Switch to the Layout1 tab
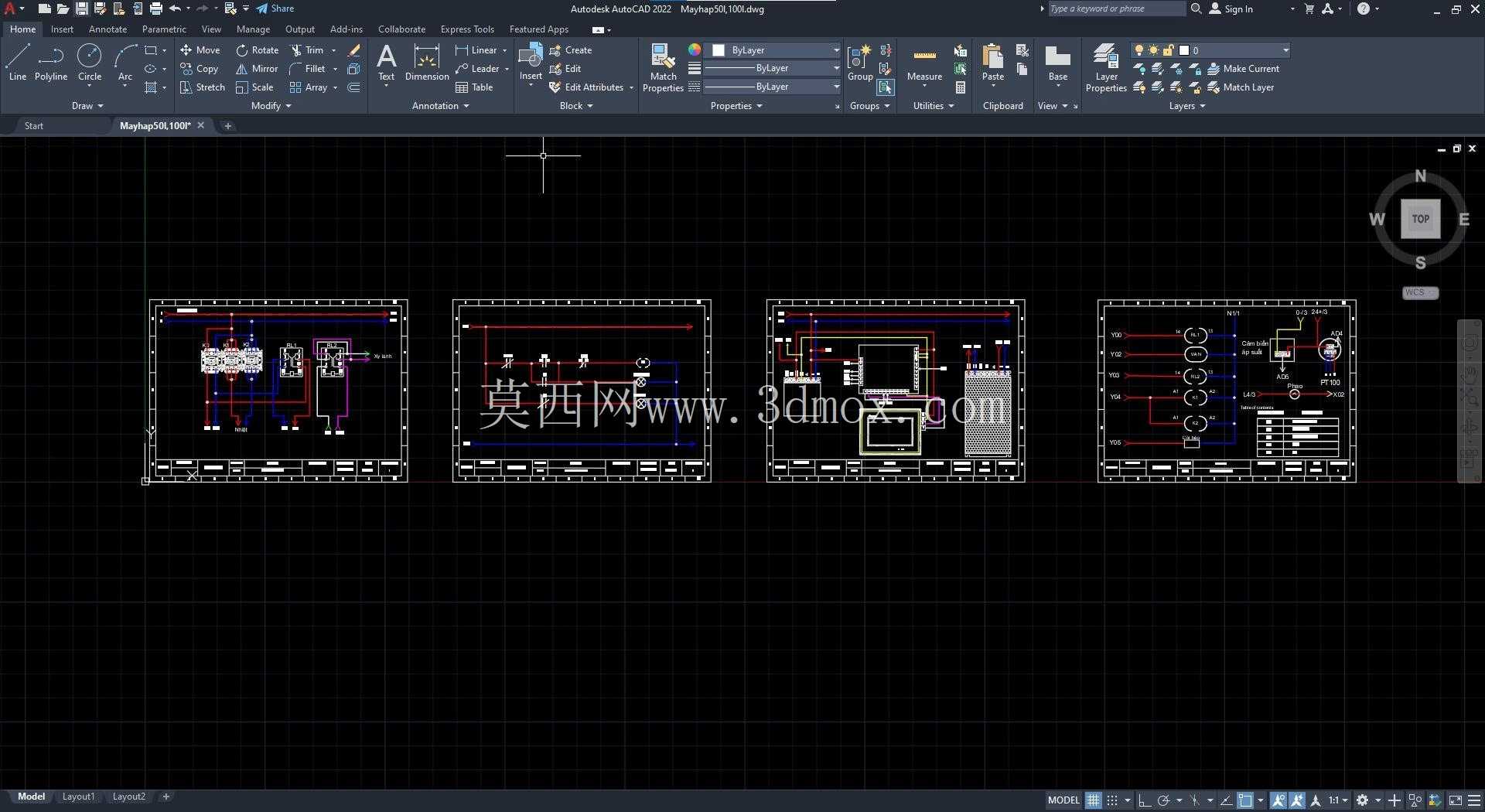Viewport: 1485px width, 812px height. (x=78, y=797)
